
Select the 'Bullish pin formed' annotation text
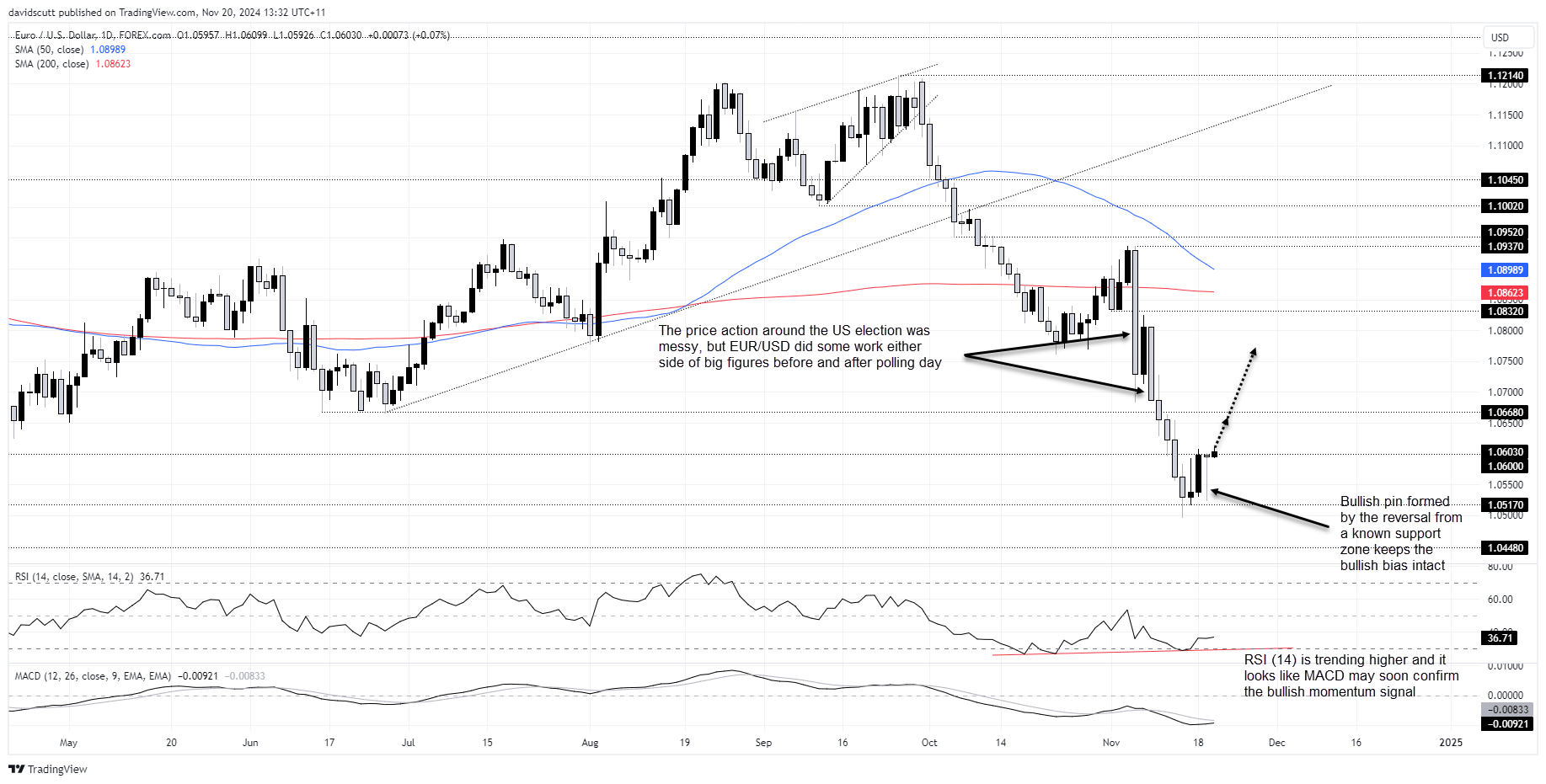[1401, 534]
